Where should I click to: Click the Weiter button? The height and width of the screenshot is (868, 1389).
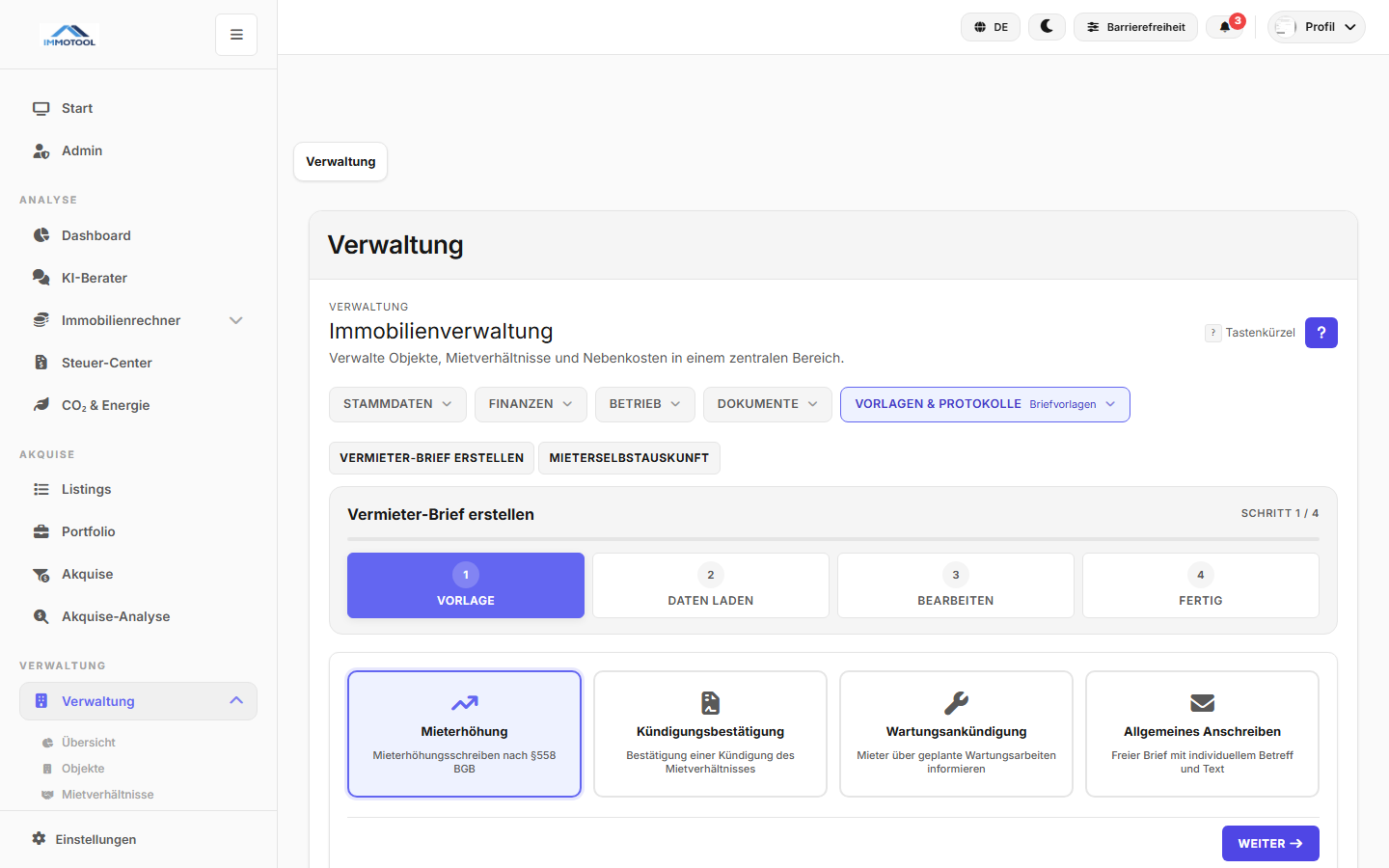(x=1269, y=843)
